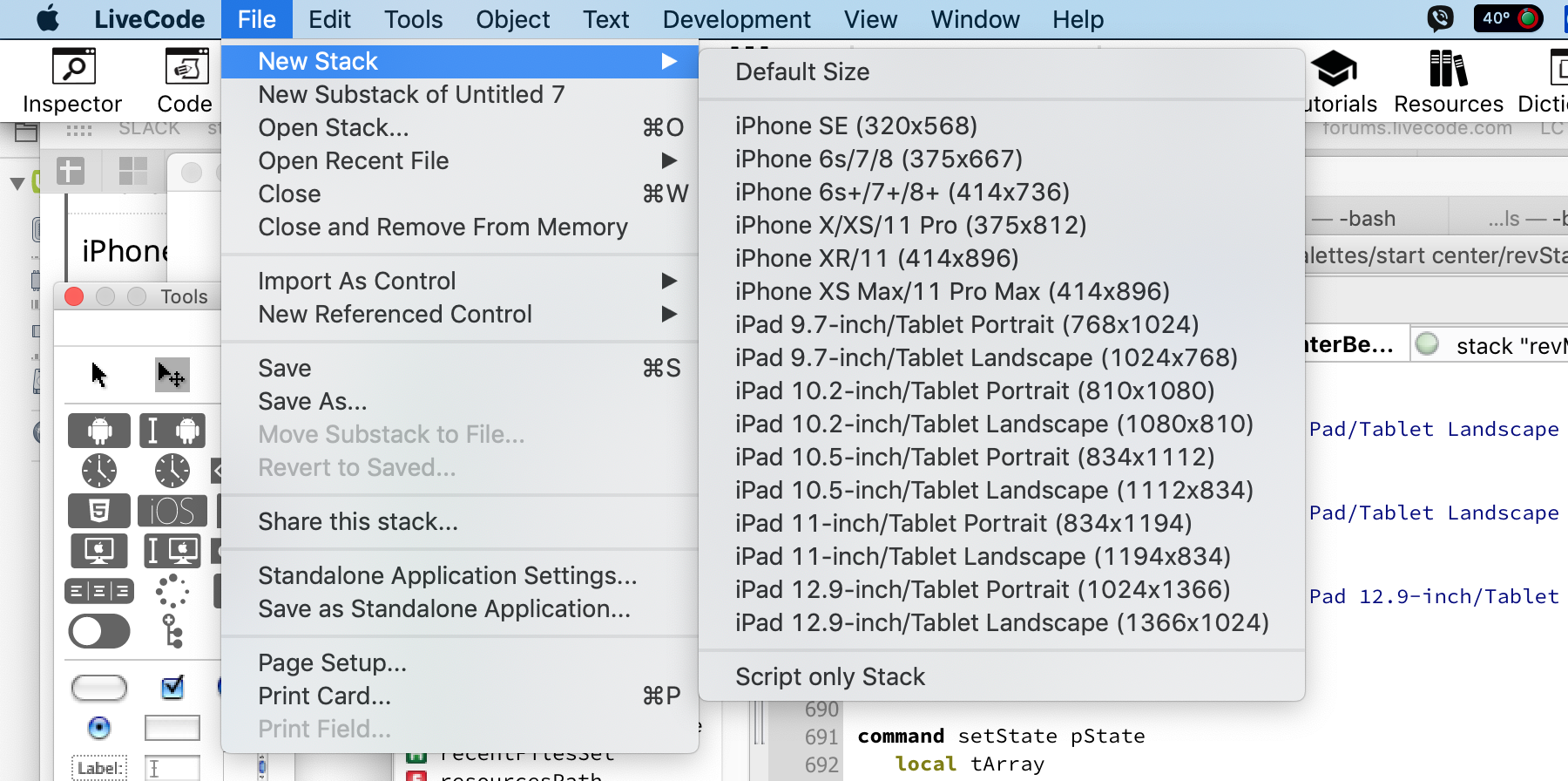
Task: Pick the checkbox control in Tools palette
Action: coord(172,687)
